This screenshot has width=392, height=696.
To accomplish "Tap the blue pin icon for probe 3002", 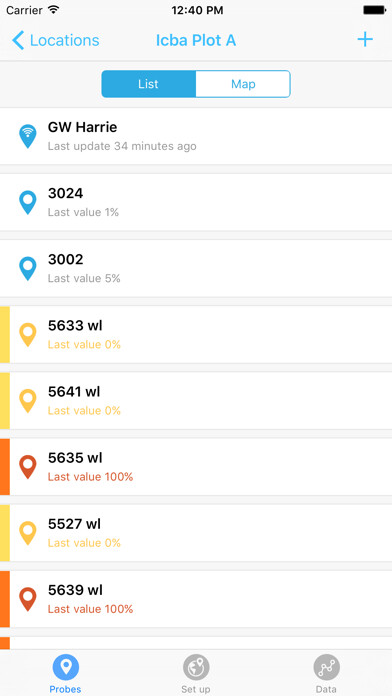I will coord(28,269).
